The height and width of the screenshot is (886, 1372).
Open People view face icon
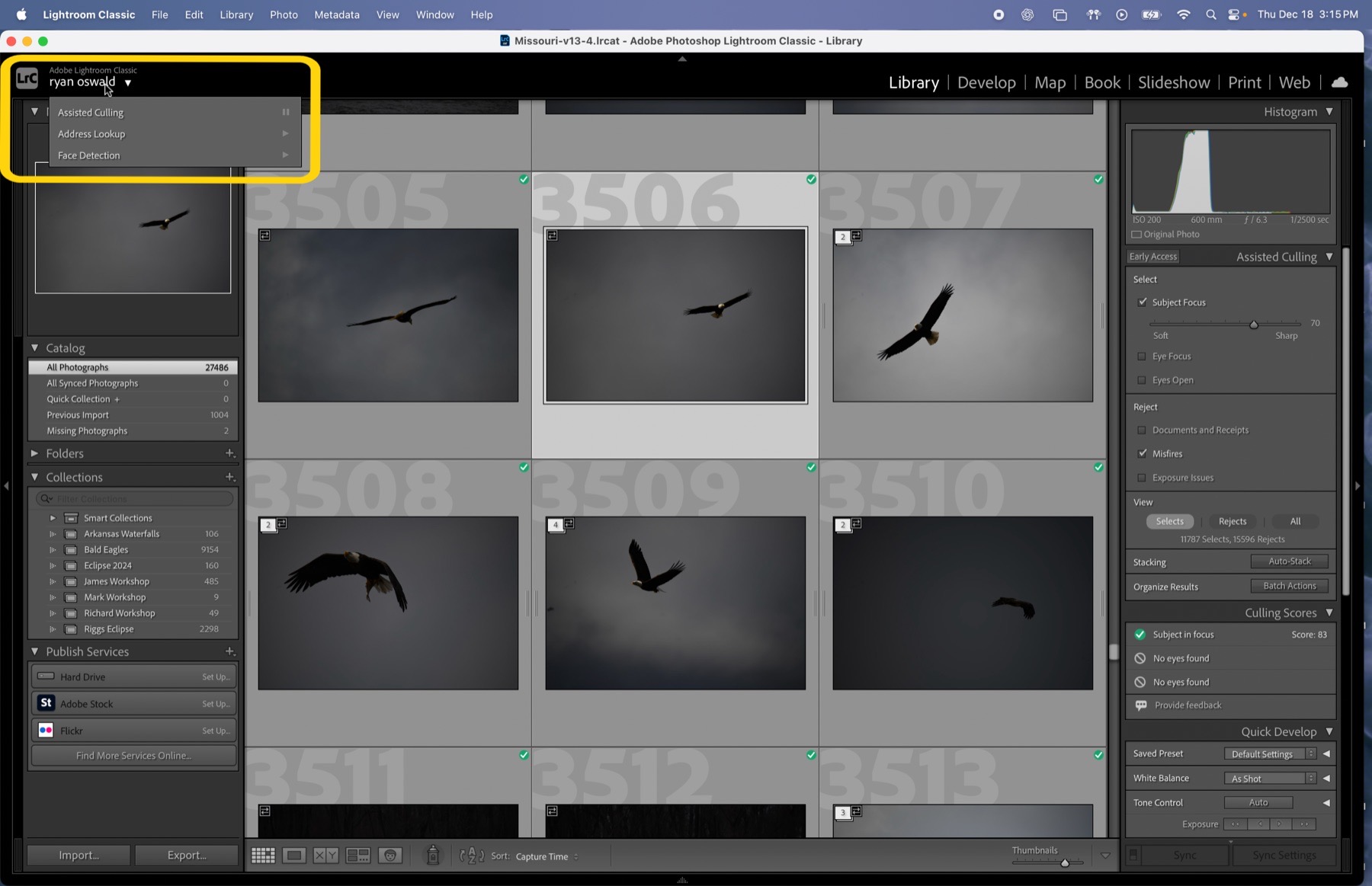(x=390, y=856)
